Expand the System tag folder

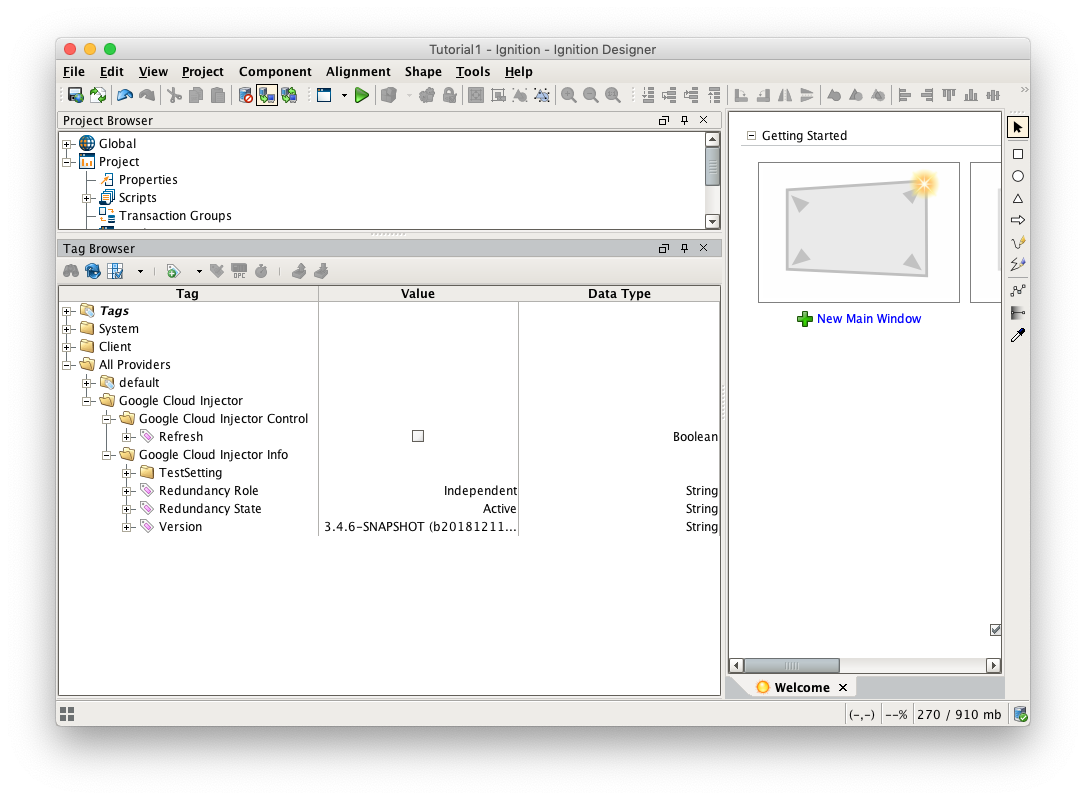[x=67, y=329]
